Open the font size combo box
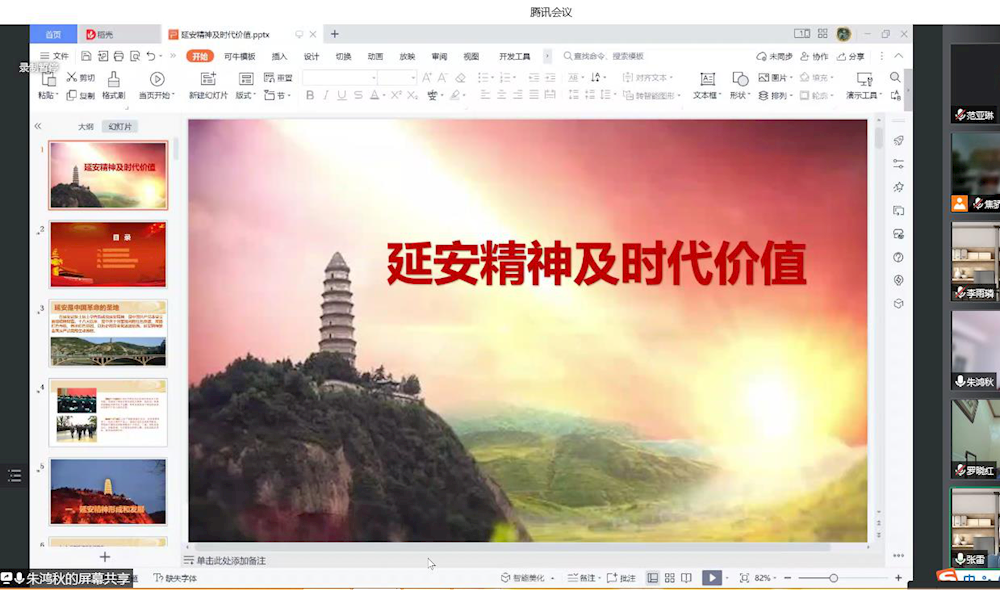This screenshot has width=1000, height=604. (397, 78)
